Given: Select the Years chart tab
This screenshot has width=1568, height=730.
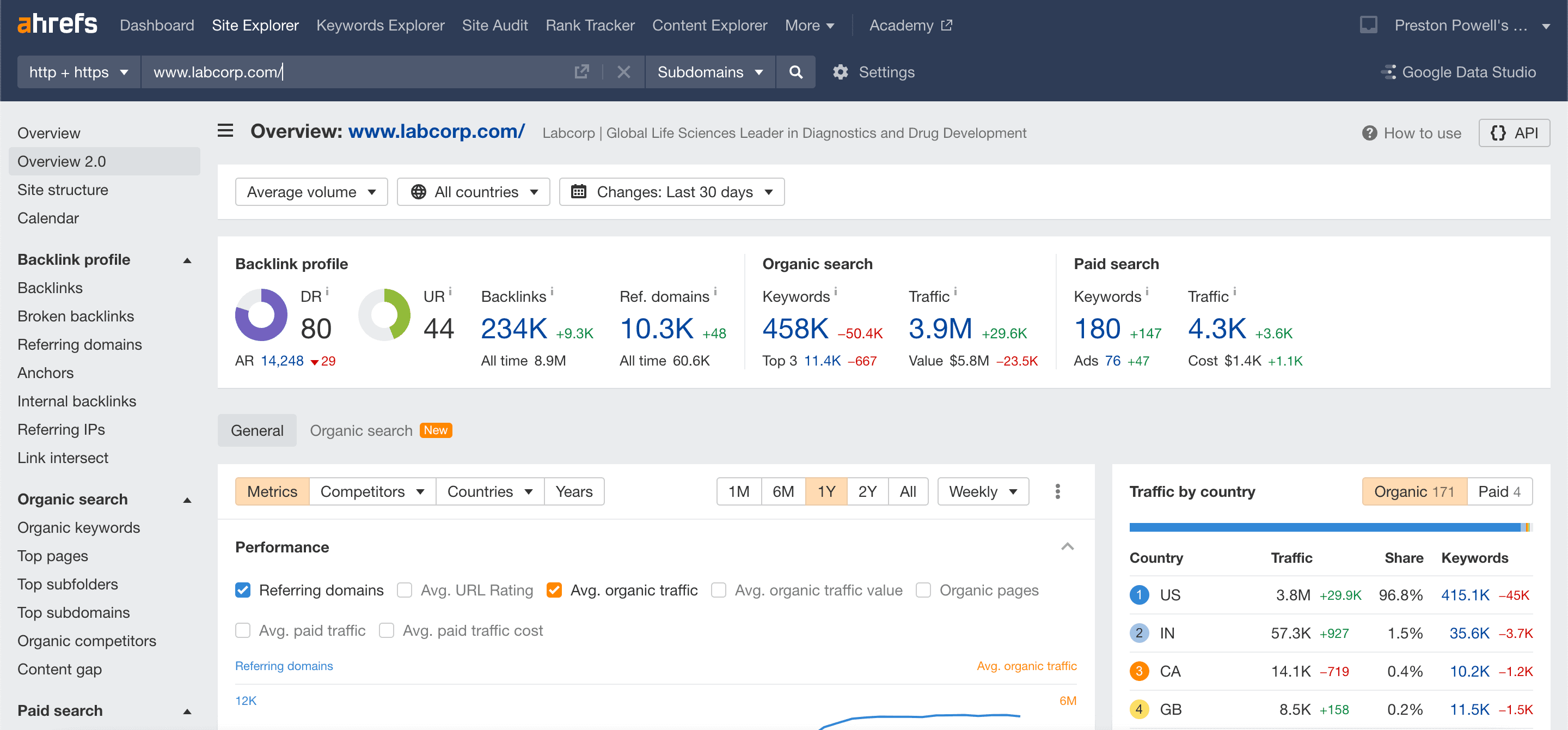Looking at the screenshot, I should pos(573,491).
